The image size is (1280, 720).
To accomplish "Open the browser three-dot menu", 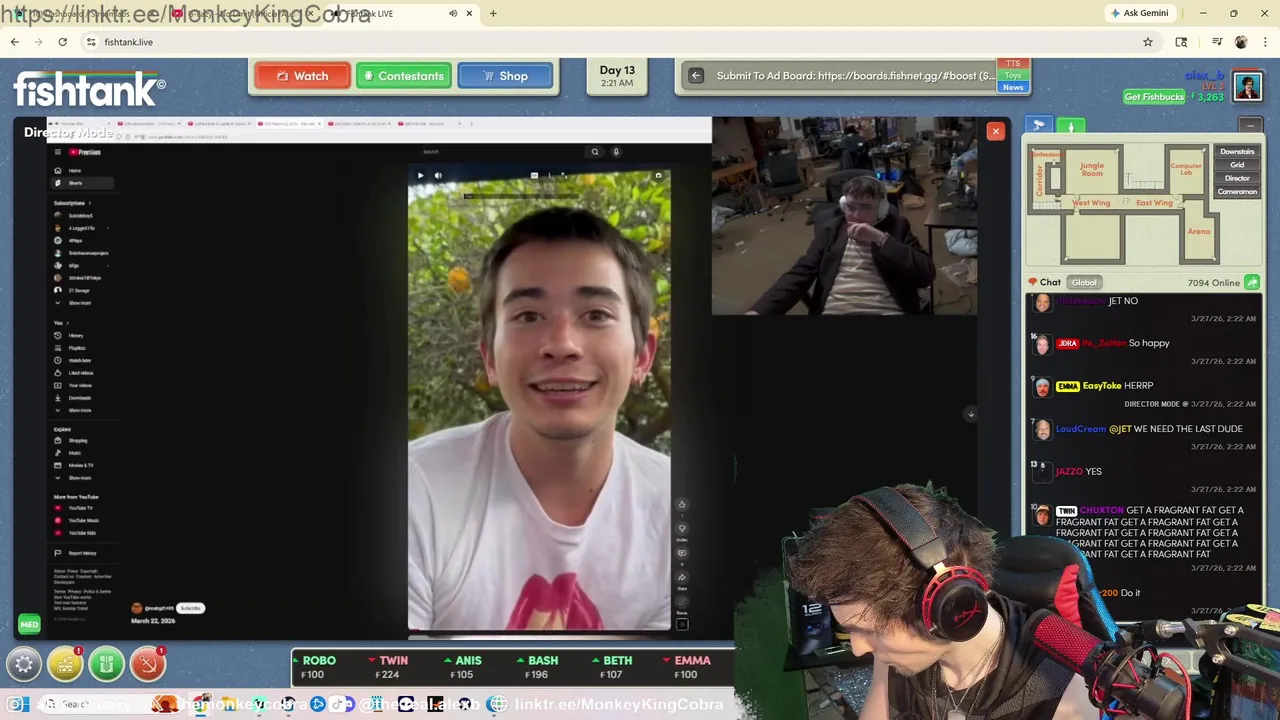I will tap(1266, 42).
